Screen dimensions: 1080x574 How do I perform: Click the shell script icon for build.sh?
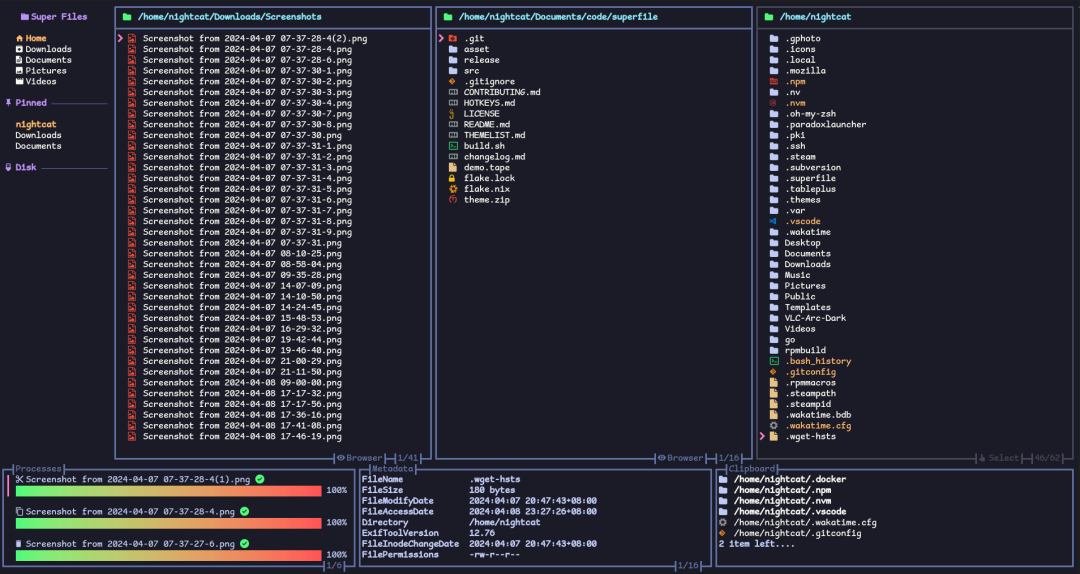tap(453, 146)
